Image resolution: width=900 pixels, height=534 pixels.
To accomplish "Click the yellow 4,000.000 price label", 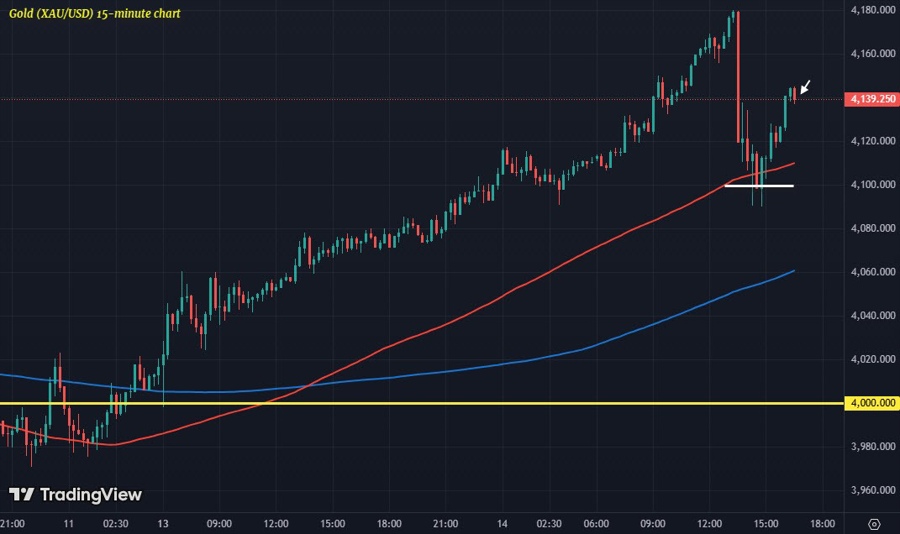I will pyautogui.click(x=869, y=403).
